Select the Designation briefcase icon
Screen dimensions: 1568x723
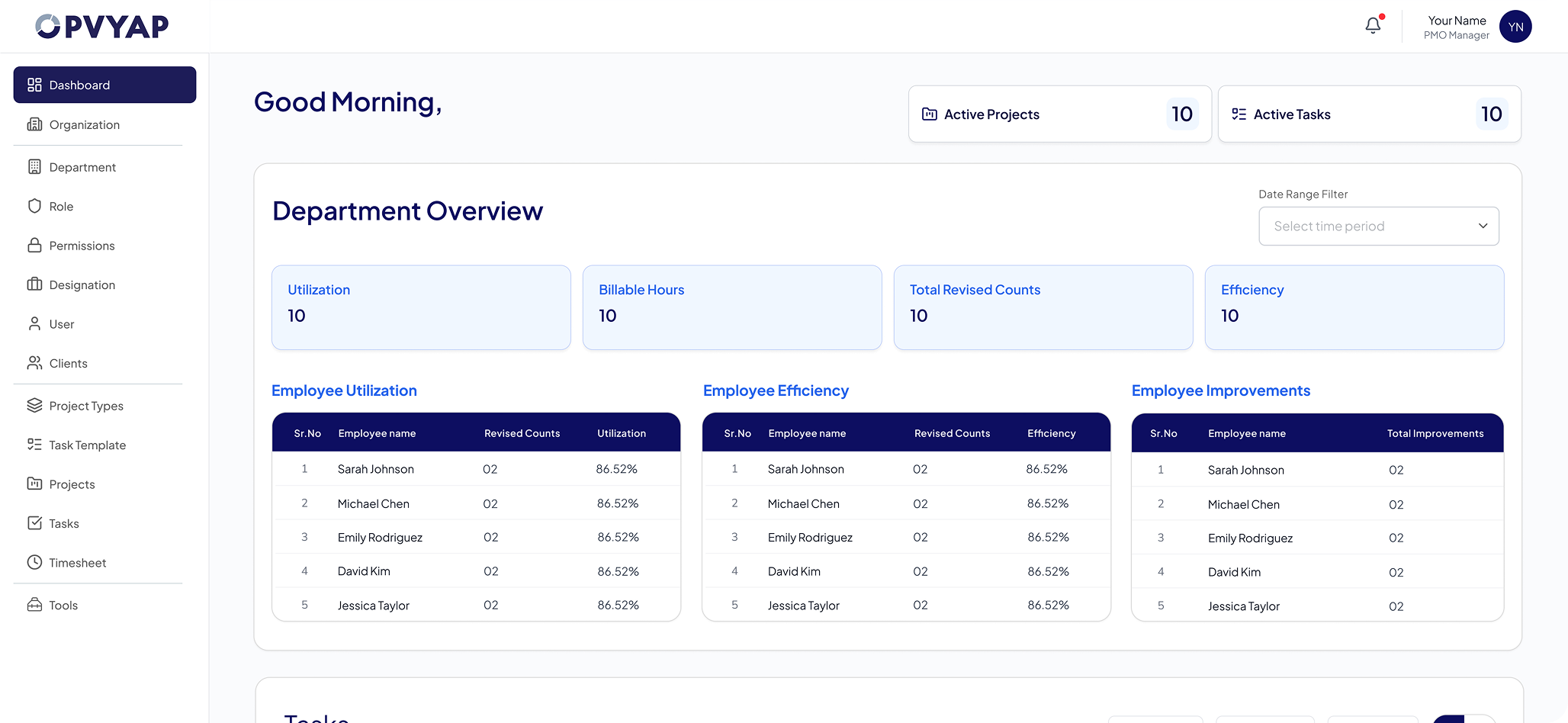coord(34,284)
